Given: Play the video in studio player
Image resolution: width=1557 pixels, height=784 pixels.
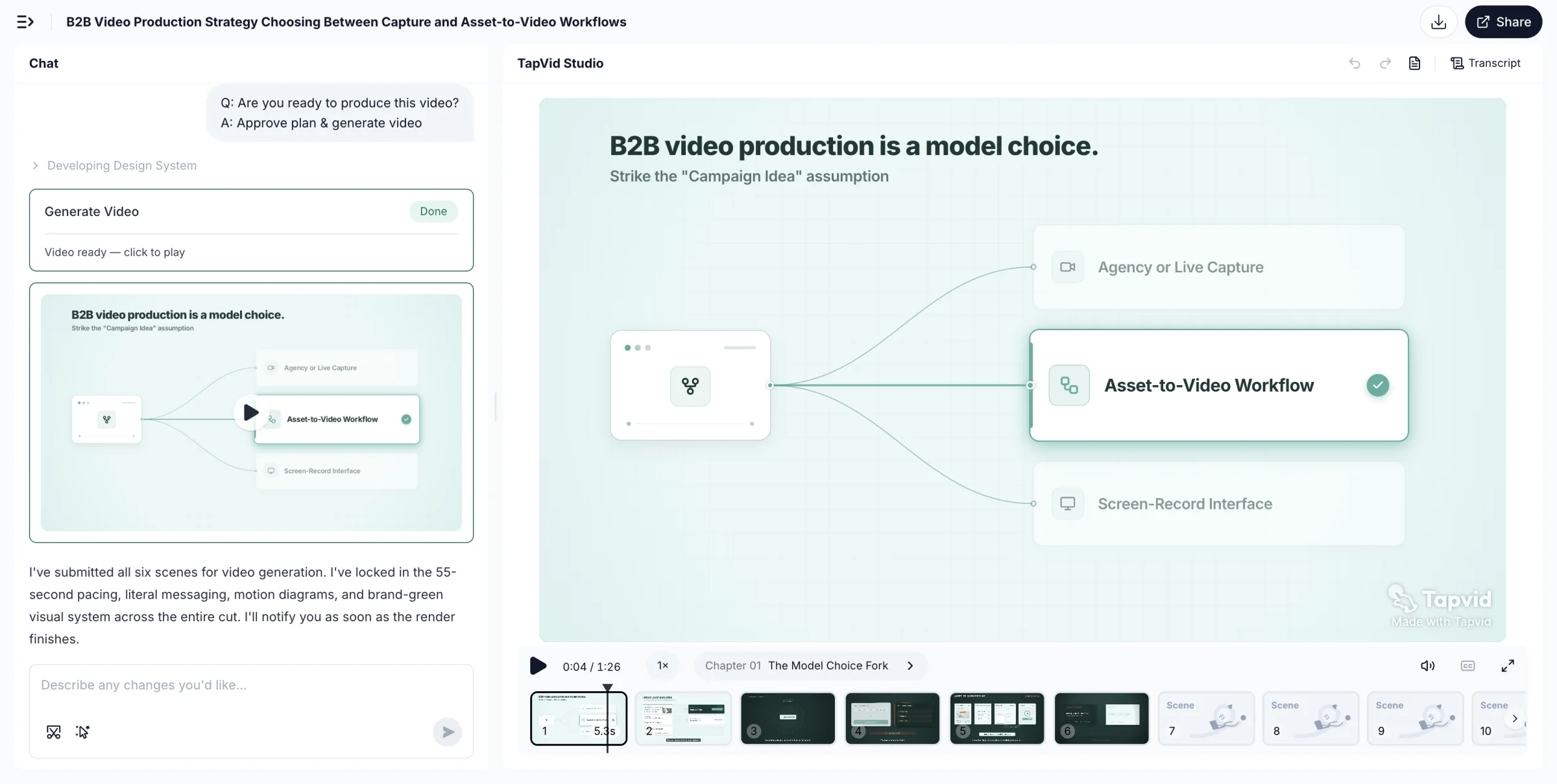Looking at the screenshot, I should tap(538, 666).
